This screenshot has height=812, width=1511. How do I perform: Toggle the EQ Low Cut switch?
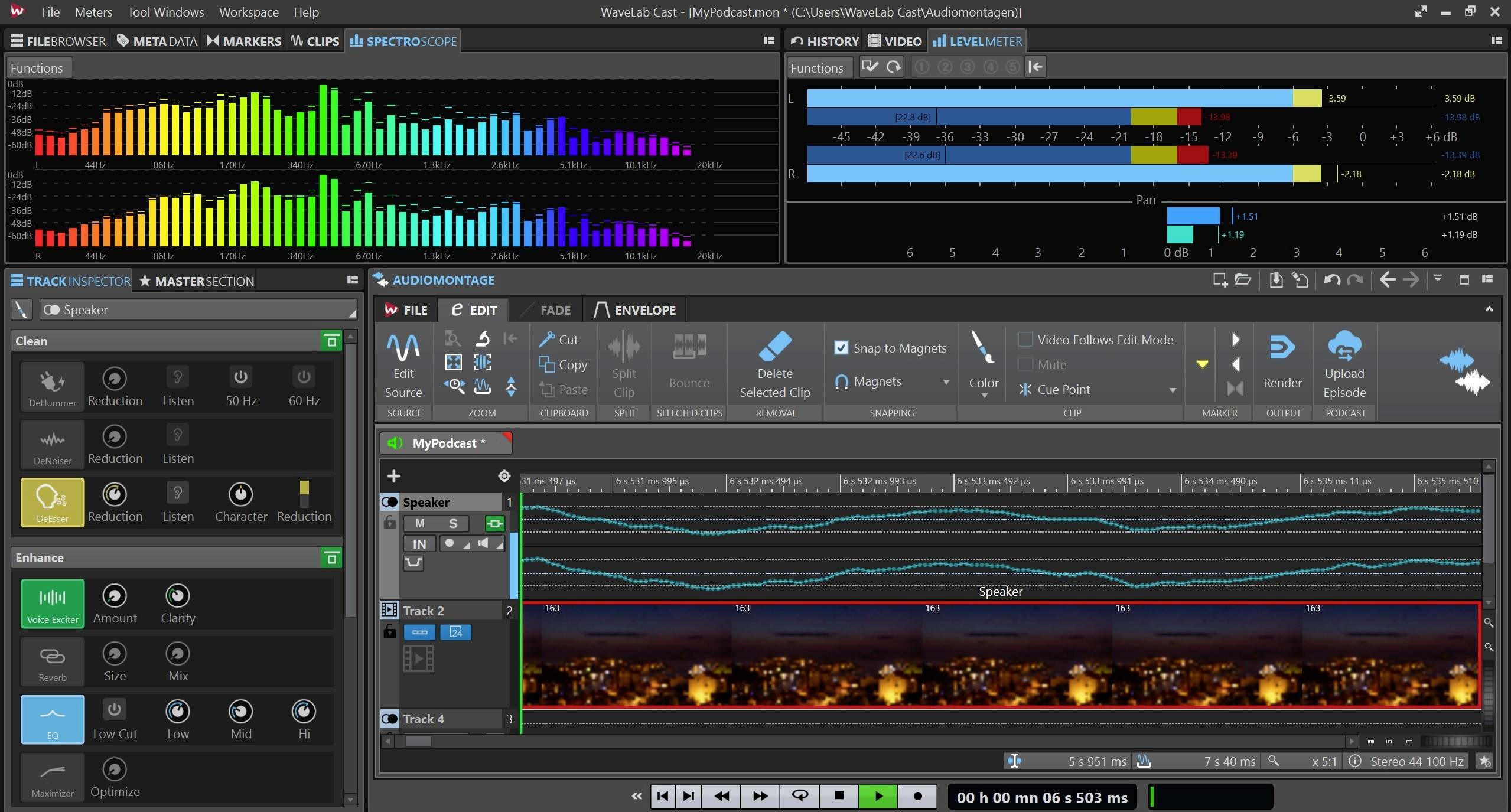115,709
